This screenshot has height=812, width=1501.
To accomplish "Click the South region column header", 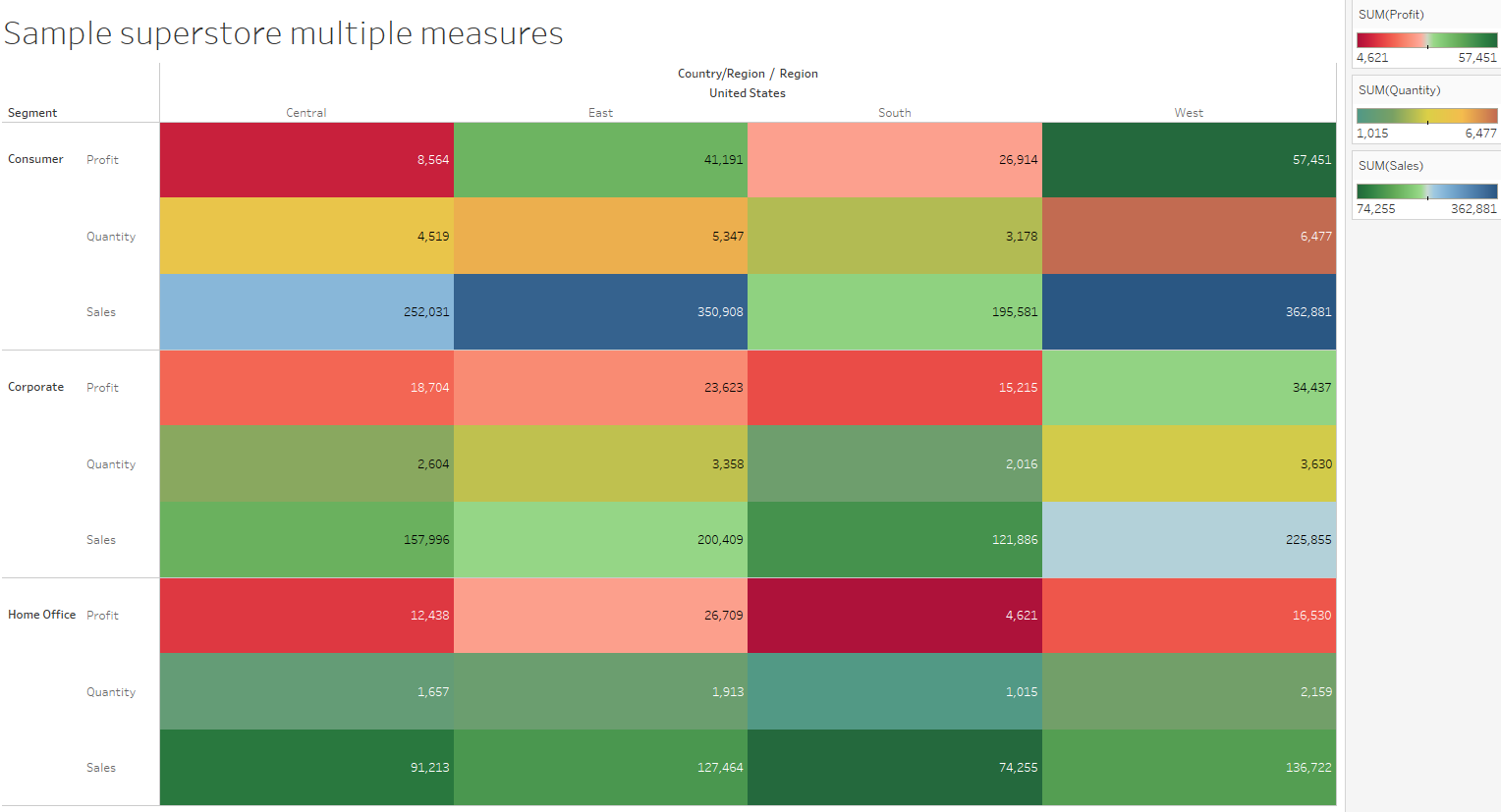I will pyautogui.click(x=894, y=113).
